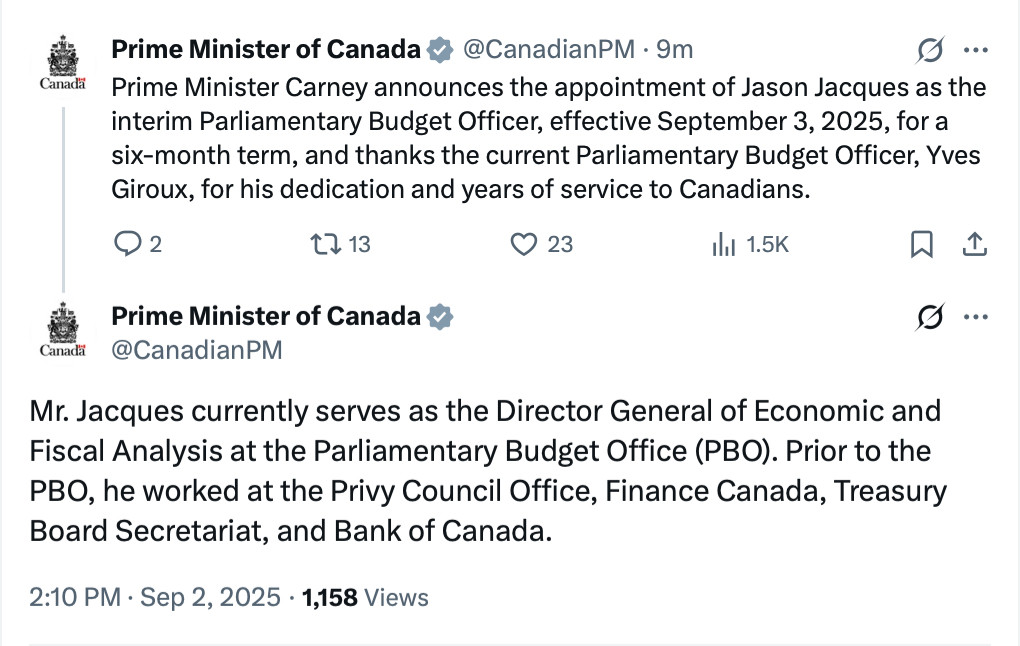Open Prime Minister of Canada avatar in first tweet

coord(62,63)
